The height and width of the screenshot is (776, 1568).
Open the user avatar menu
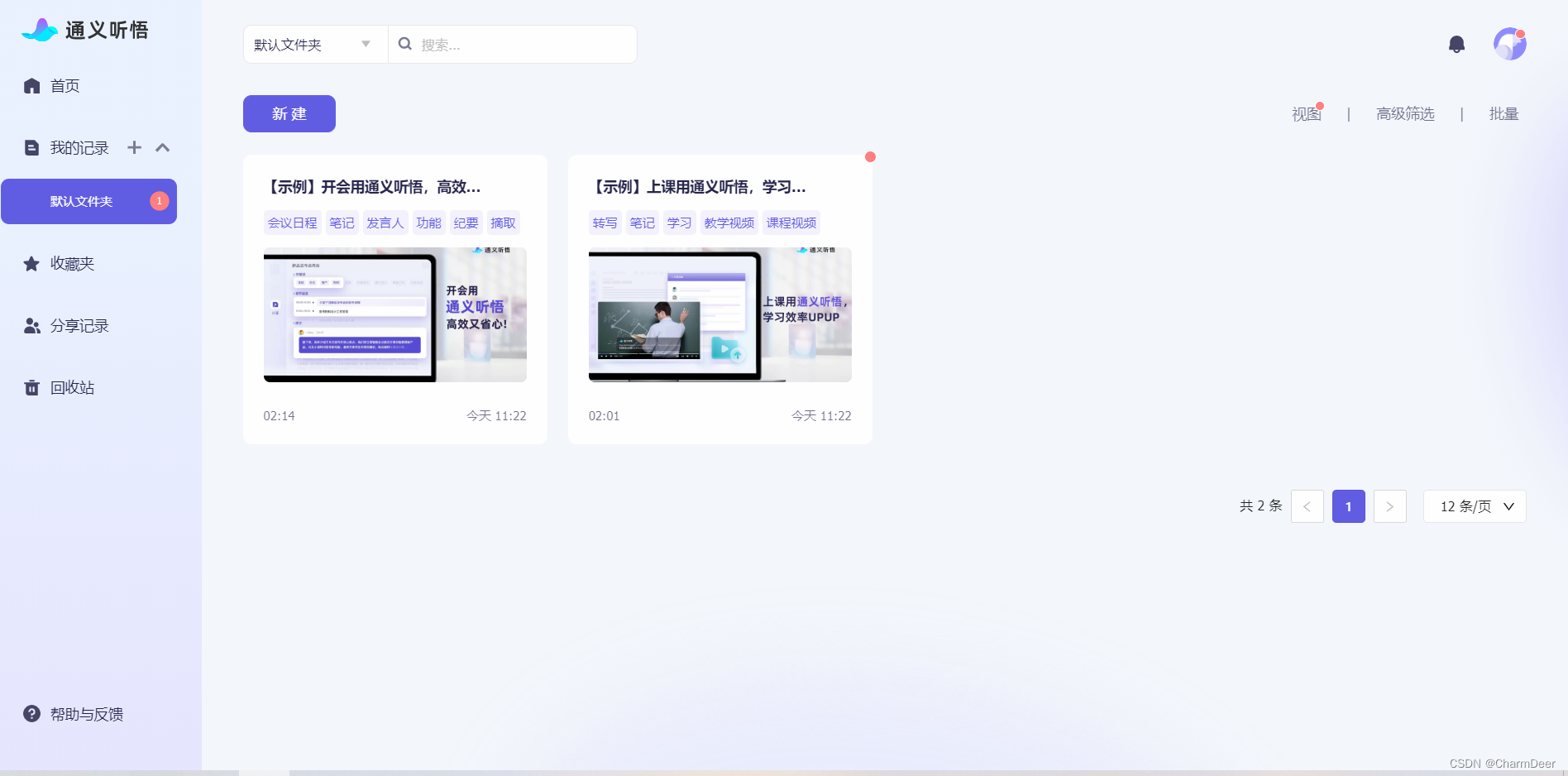[x=1509, y=44]
